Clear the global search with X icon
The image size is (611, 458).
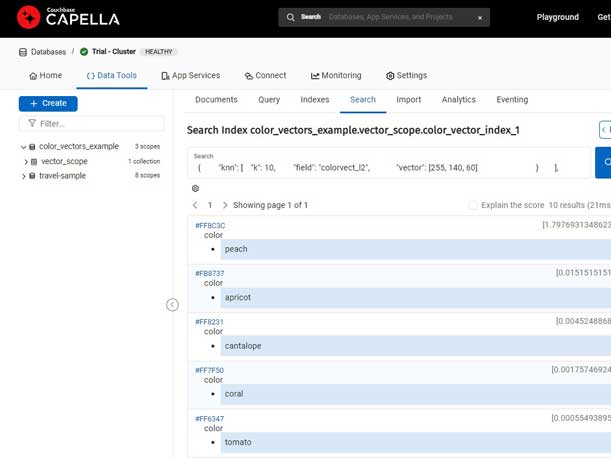[x=479, y=18]
